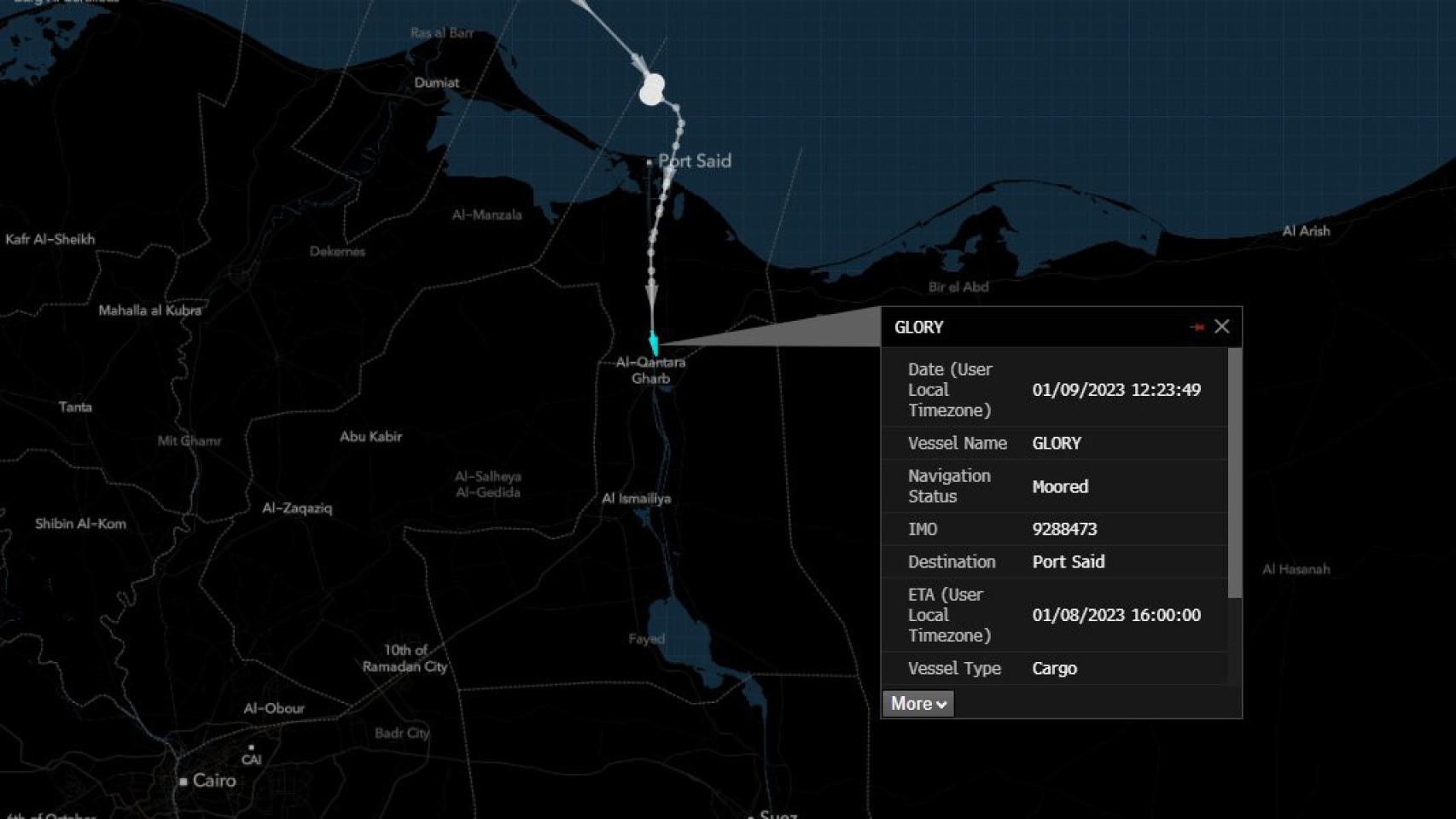Click the large white track cluster marker
Screen dimensions: 1456x819
point(652,90)
